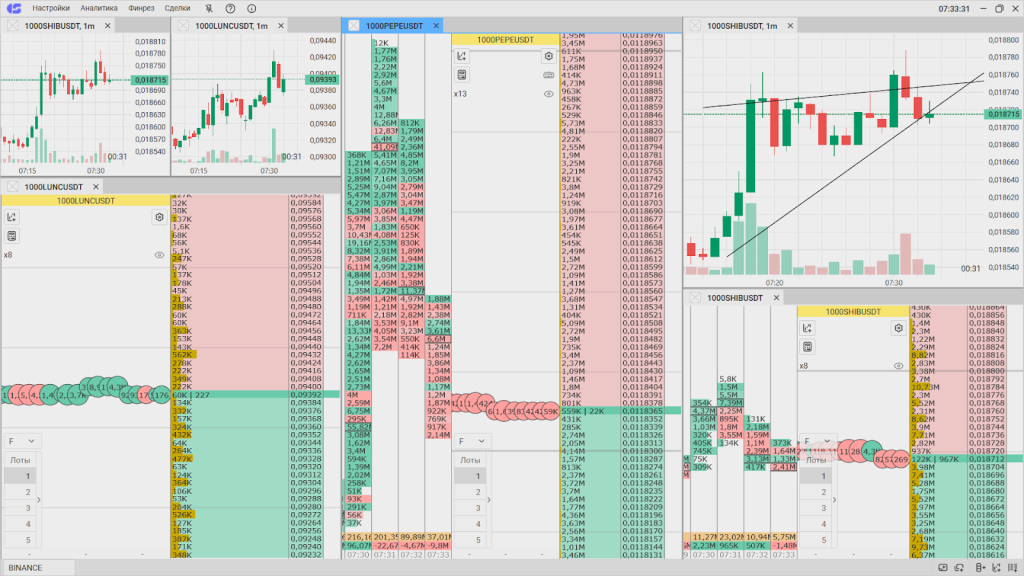Open the Настройки menu

(51, 8)
